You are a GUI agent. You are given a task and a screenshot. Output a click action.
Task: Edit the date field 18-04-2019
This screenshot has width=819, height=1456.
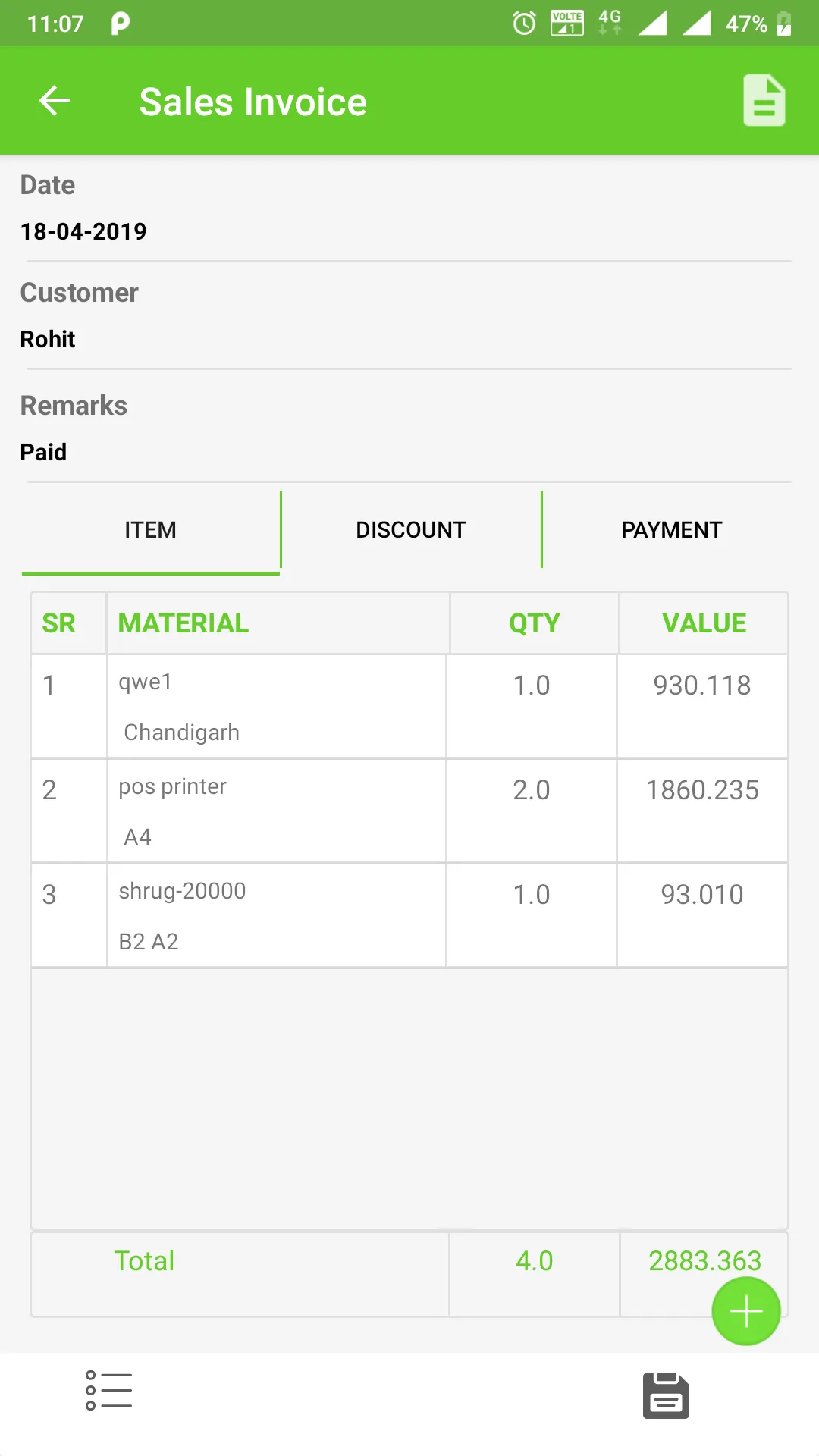83,231
